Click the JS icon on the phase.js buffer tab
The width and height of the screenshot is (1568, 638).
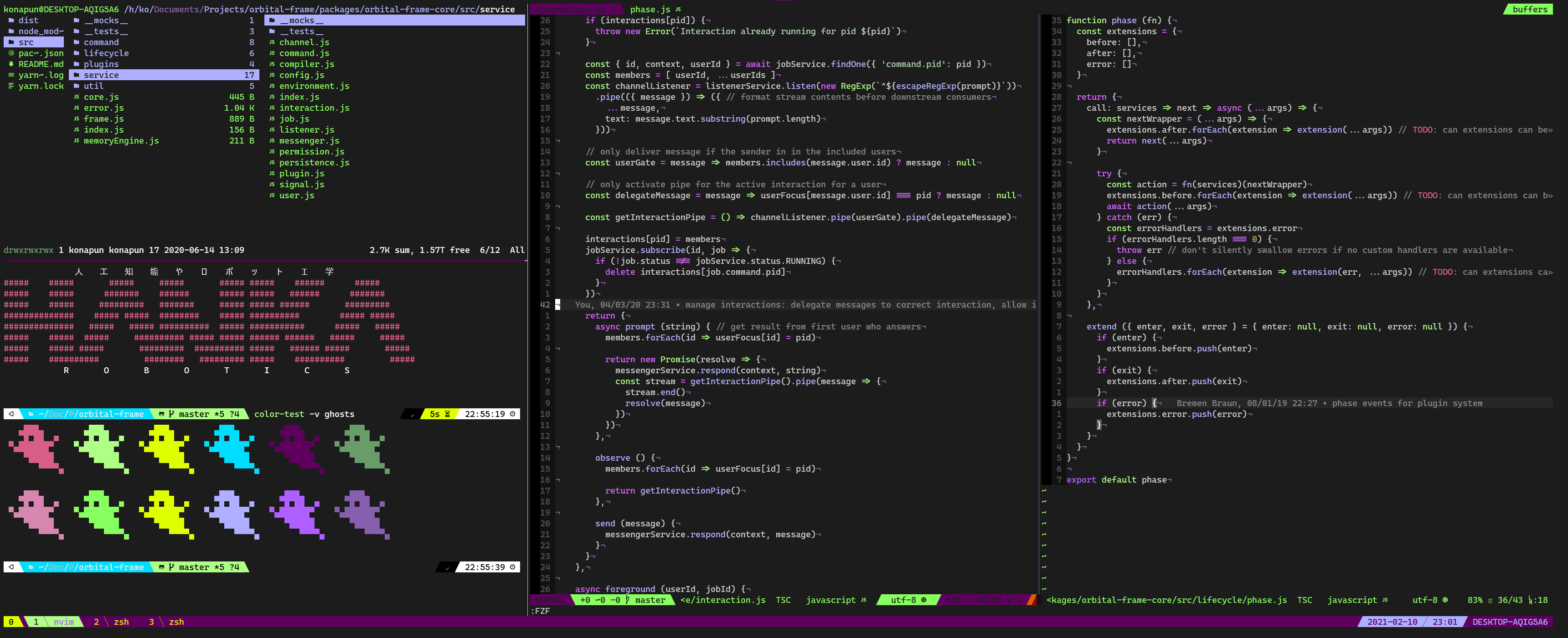coord(678,9)
